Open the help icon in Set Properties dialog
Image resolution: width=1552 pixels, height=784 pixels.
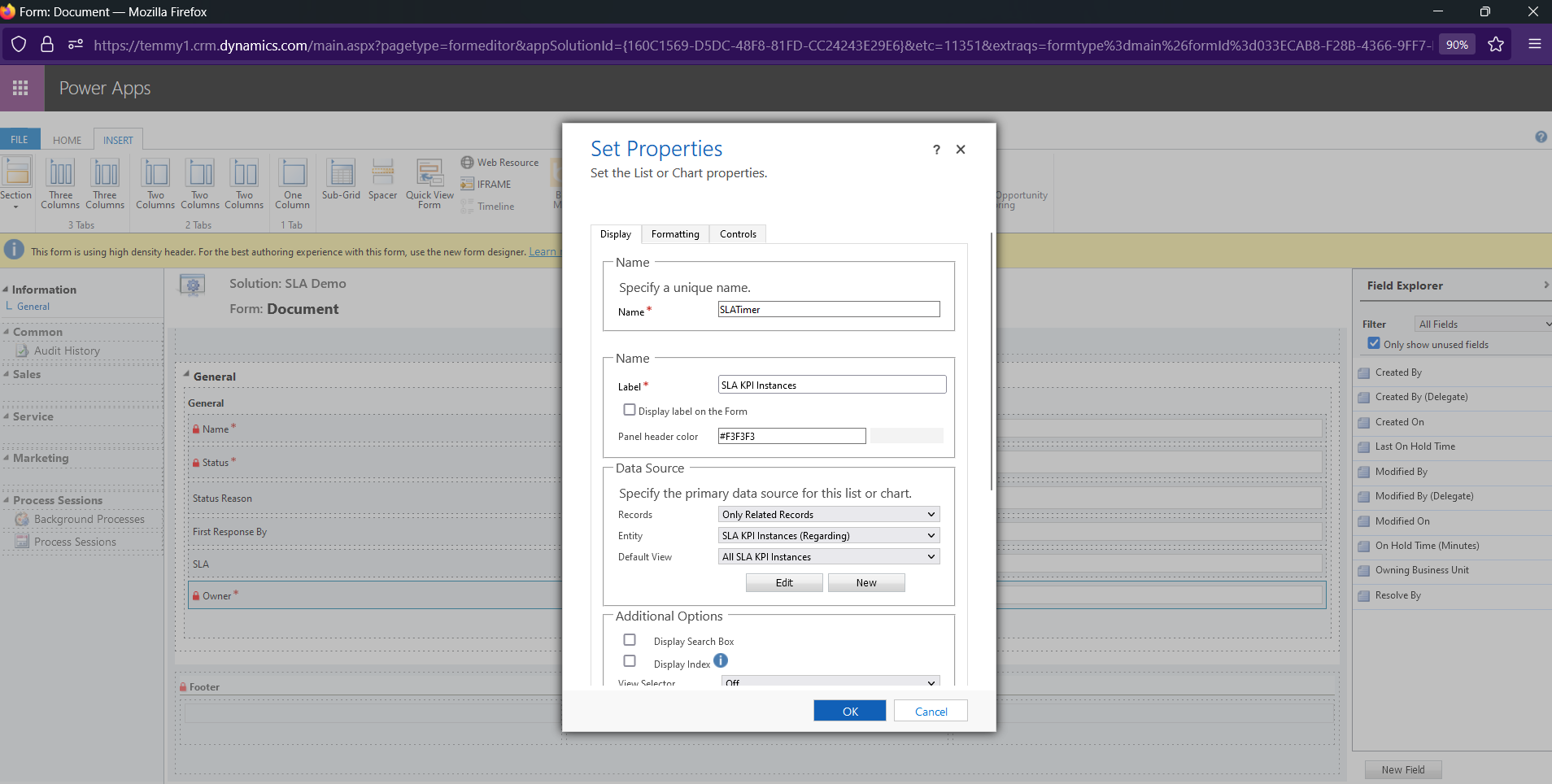pos(936,150)
